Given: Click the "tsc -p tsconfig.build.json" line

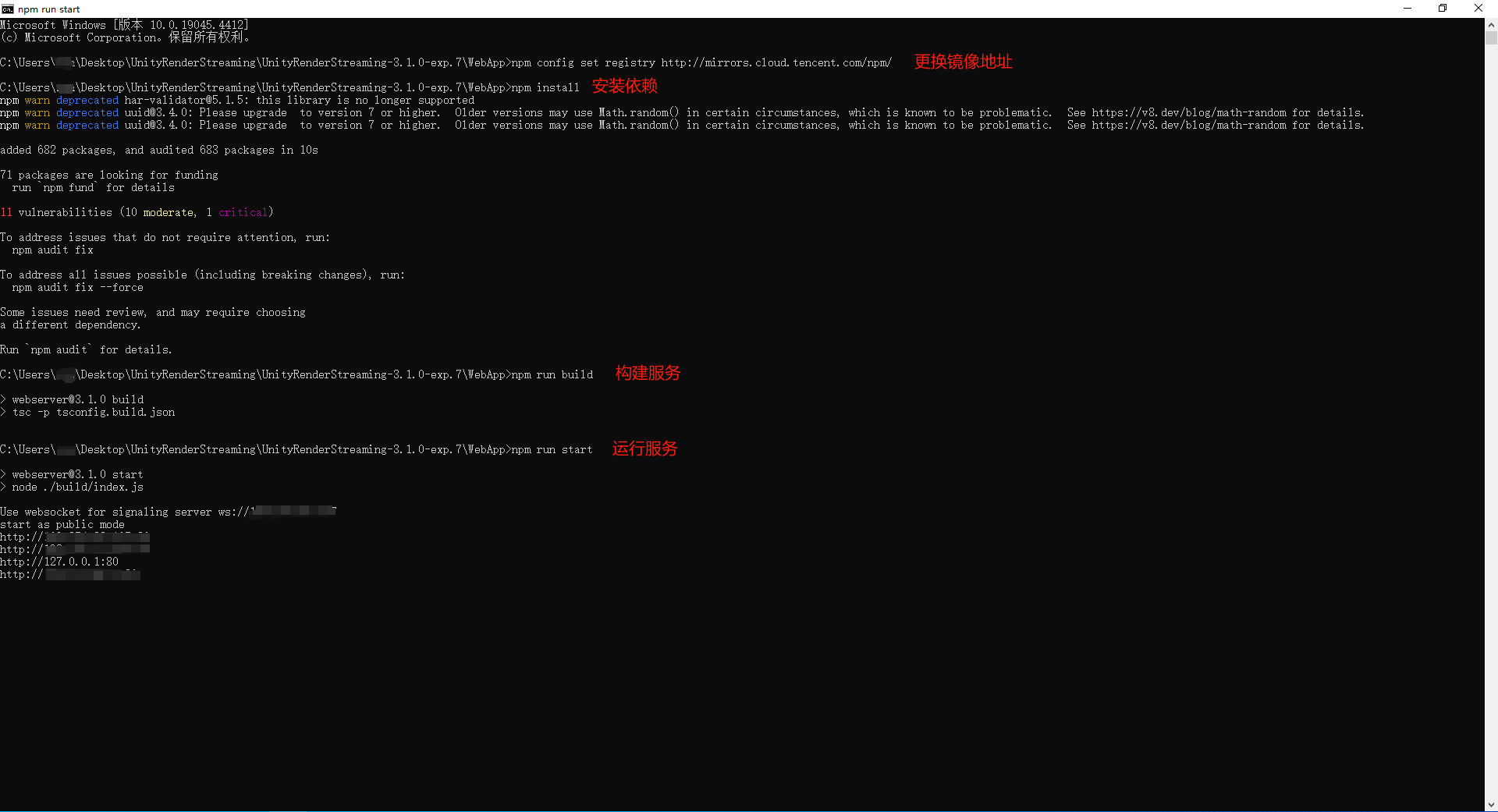Looking at the screenshot, I should [x=93, y=412].
